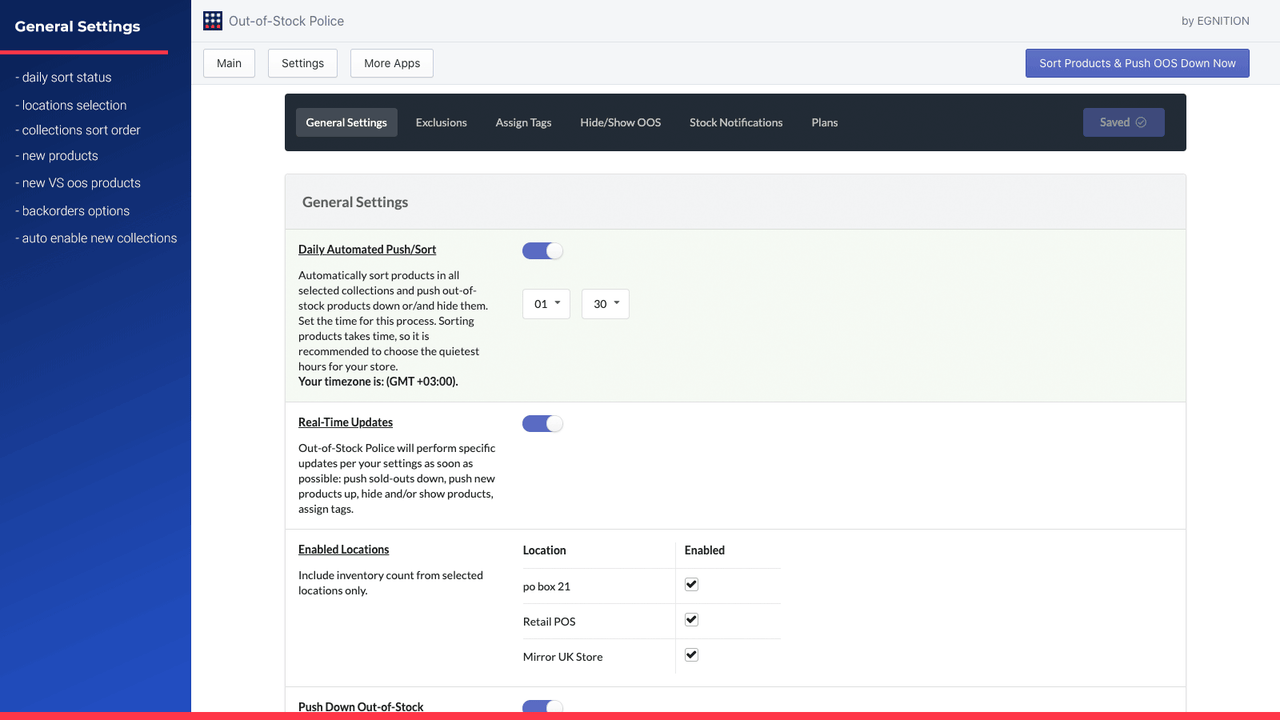Click the Saved button
Viewport: 1280px width, 720px height.
[1123, 122]
